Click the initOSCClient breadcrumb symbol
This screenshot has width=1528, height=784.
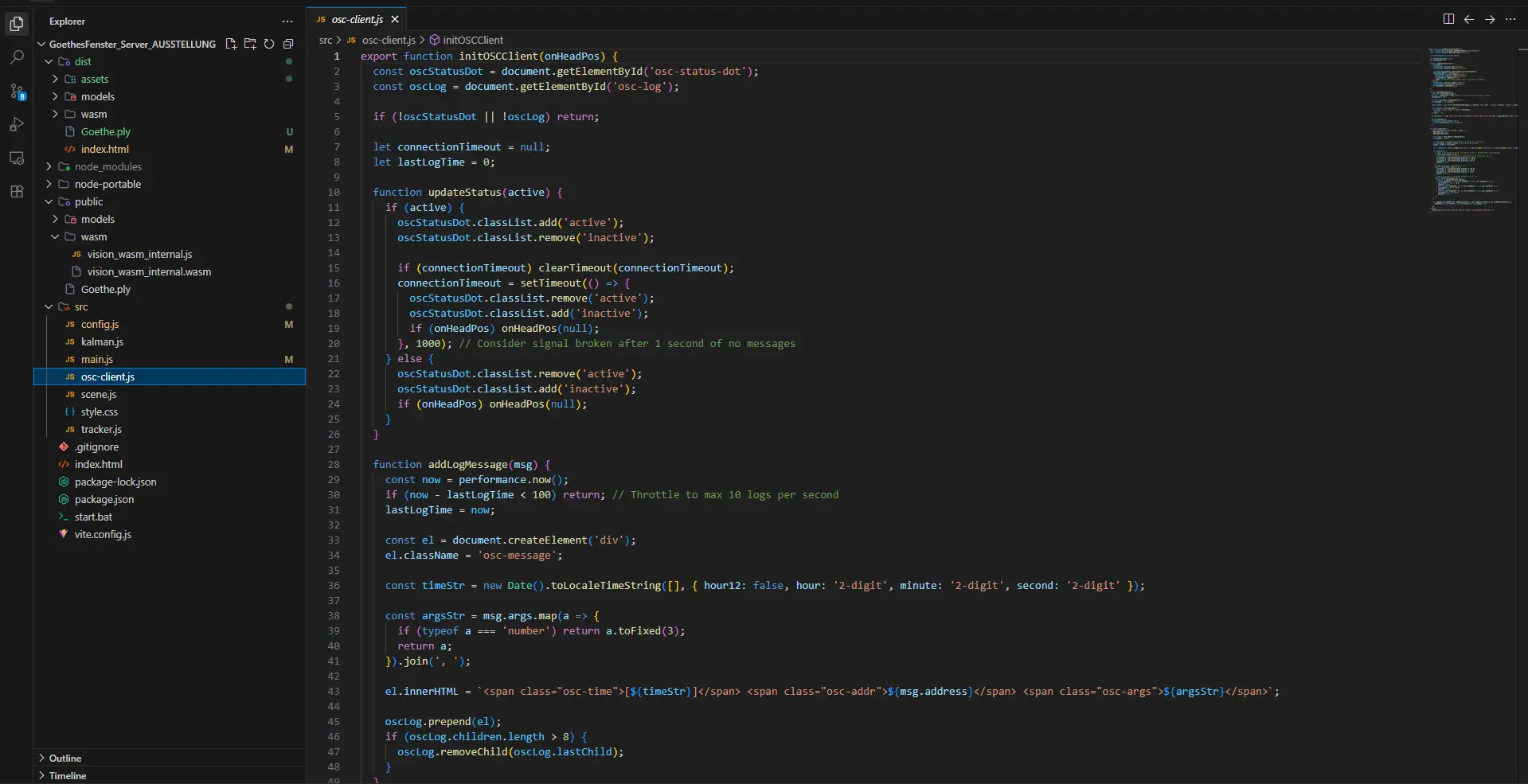(473, 40)
